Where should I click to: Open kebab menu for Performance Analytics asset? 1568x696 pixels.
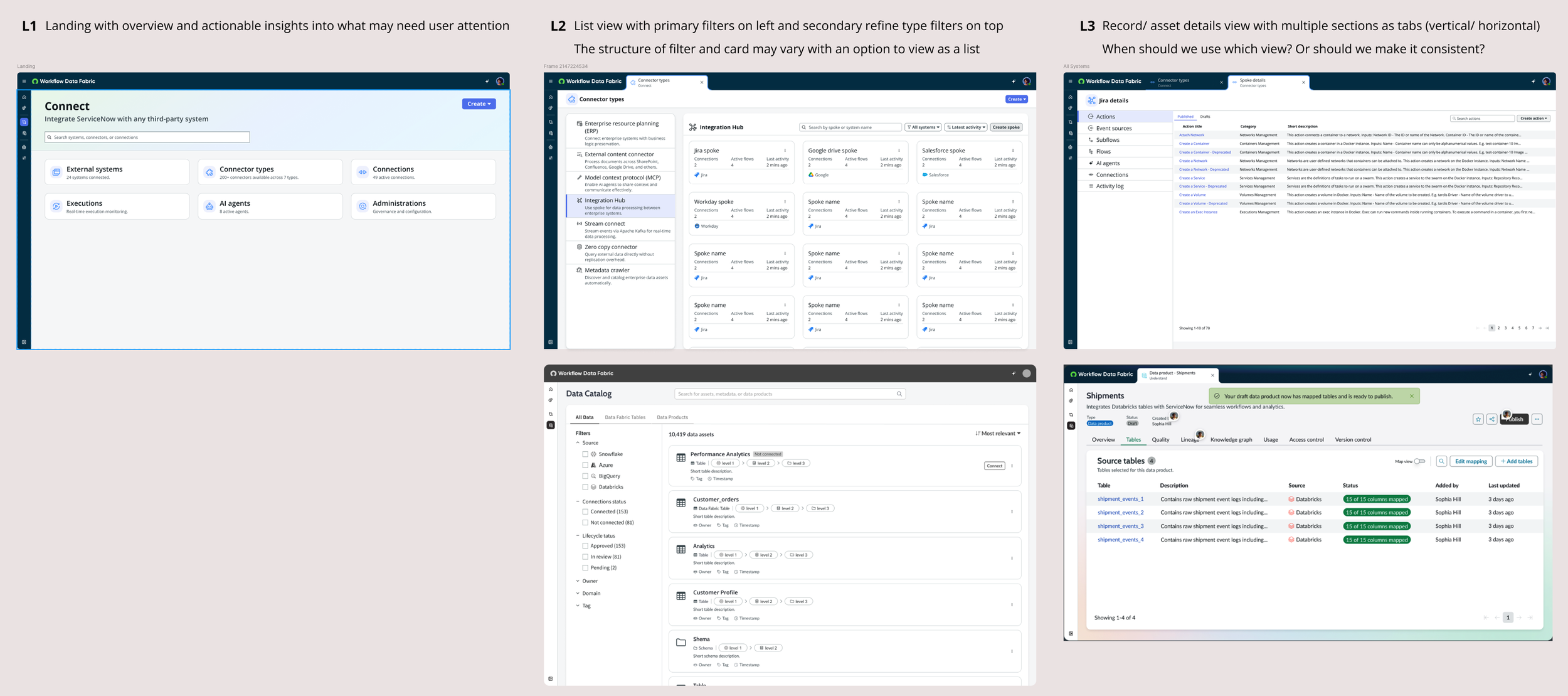tap(1012, 466)
